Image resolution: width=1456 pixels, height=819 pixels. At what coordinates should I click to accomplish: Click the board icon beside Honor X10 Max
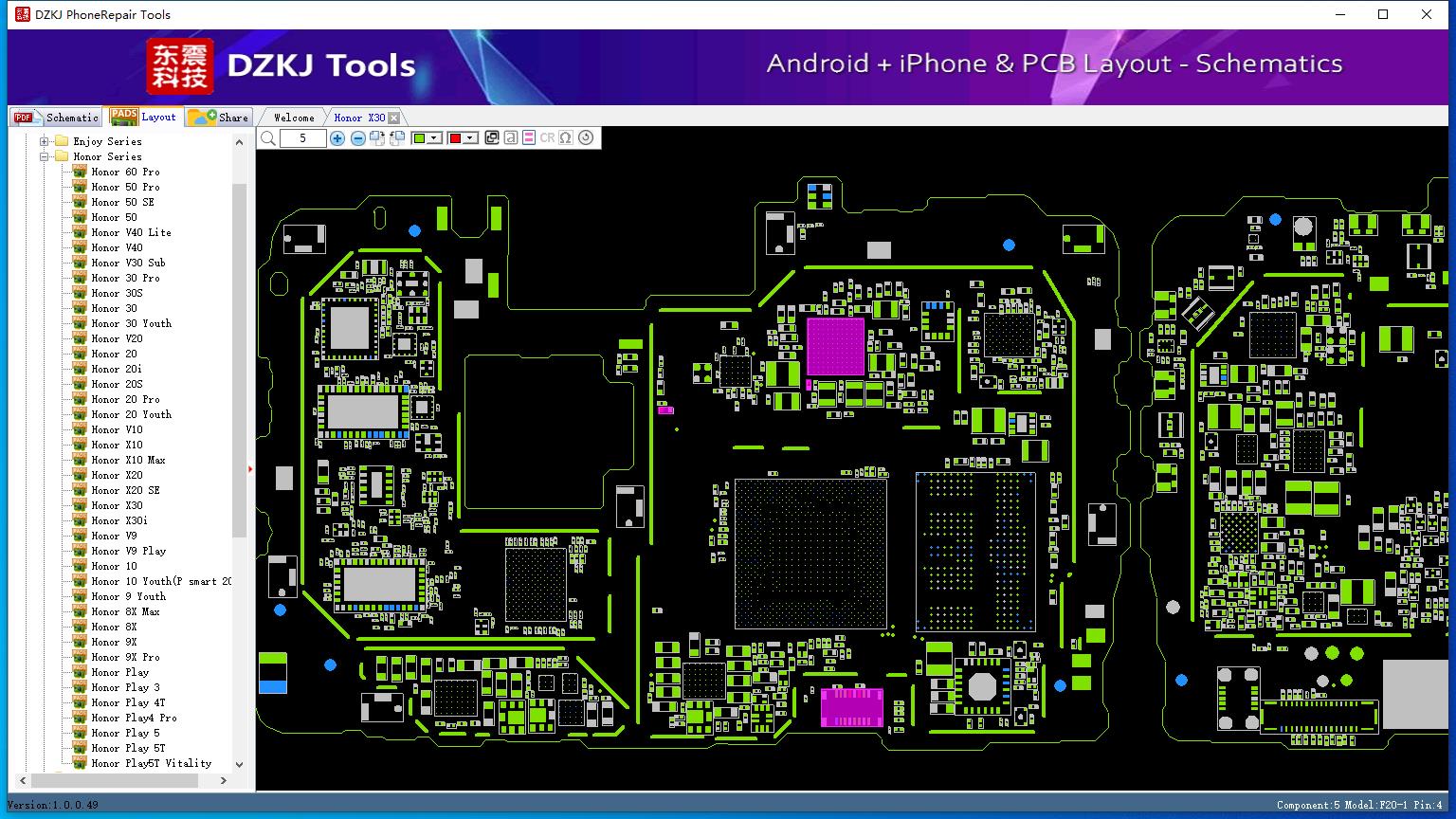(x=80, y=460)
